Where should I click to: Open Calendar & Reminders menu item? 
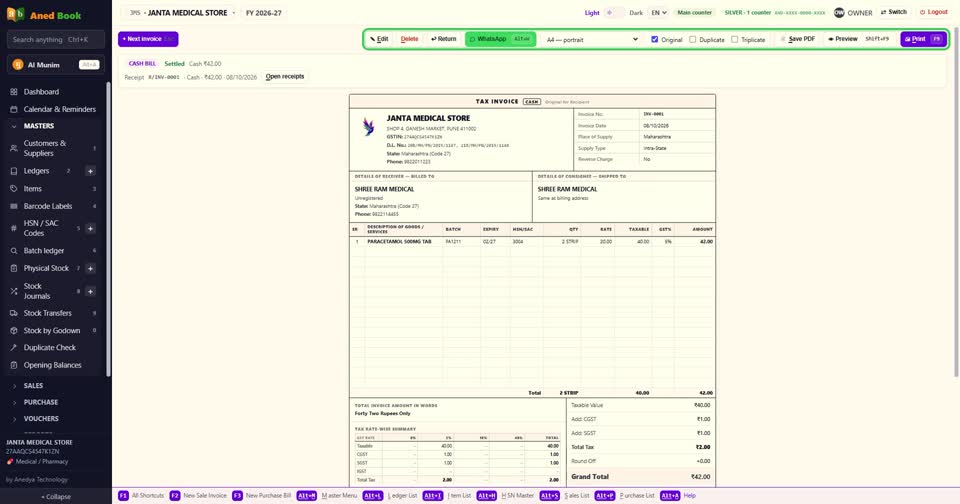coord(53,109)
